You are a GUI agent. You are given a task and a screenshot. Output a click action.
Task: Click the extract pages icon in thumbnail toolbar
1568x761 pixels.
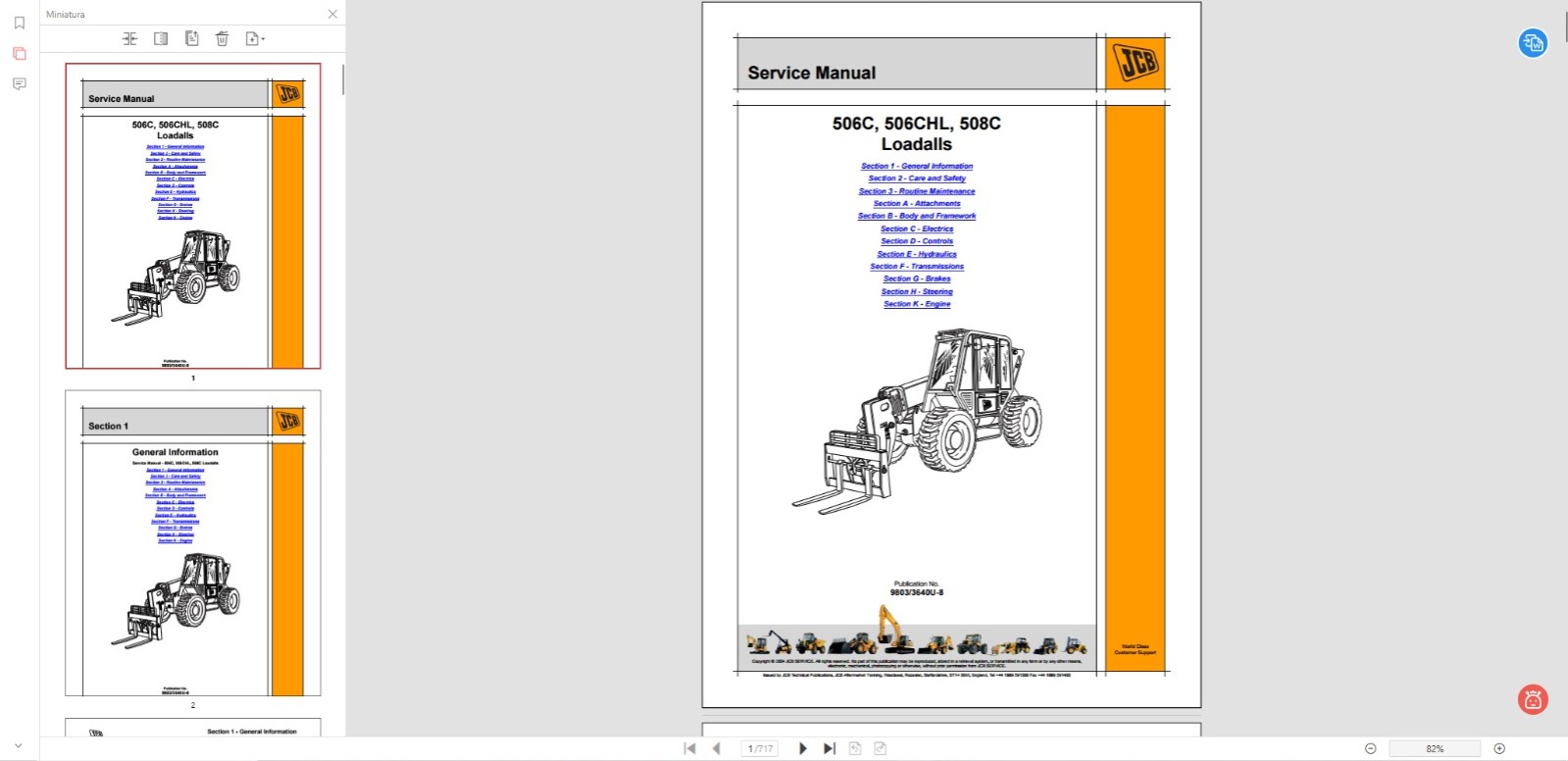pyautogui.click(x=192, y=38)
